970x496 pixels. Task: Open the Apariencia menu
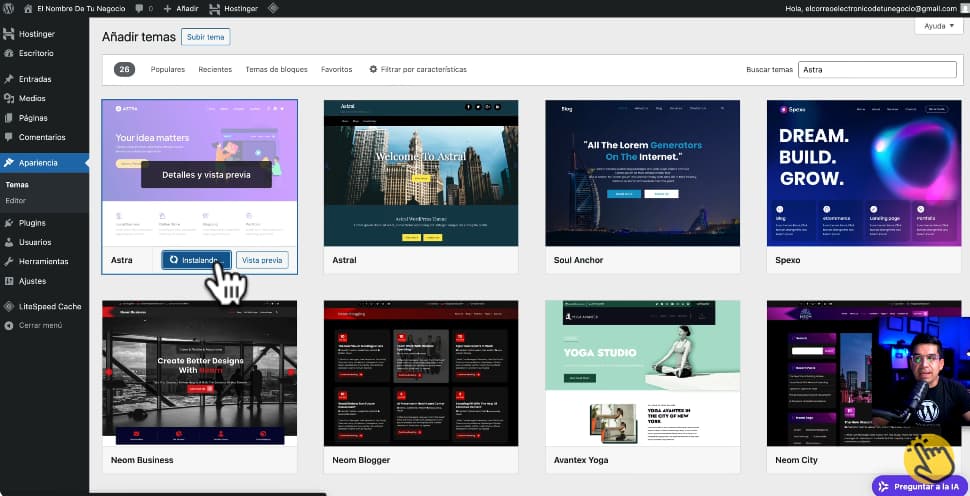pos(45,163)
